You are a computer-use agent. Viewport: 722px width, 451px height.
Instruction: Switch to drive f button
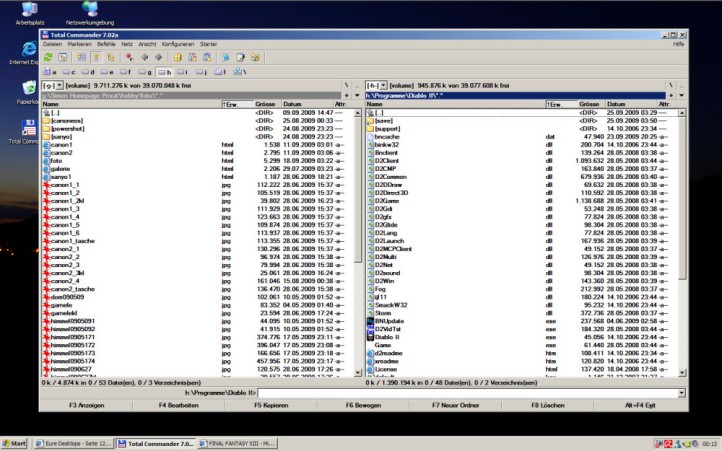click(x=126, y=72)
